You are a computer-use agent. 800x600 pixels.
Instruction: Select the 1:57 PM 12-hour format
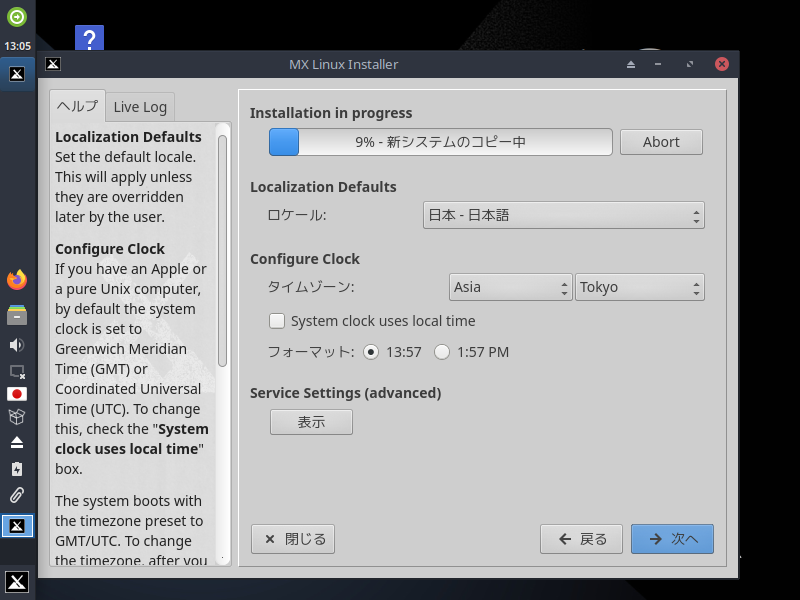442,352
